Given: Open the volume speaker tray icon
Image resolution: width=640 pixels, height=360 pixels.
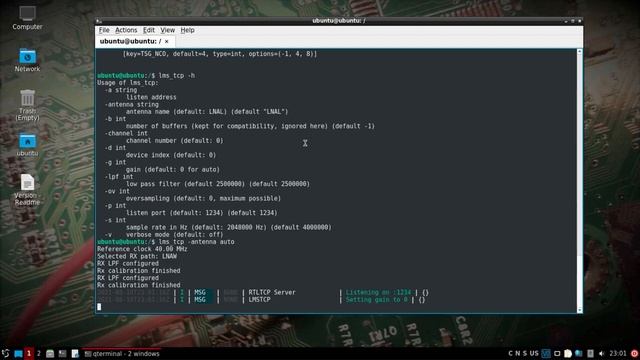Looking at the screenshot, I should [x=601, y=353].
